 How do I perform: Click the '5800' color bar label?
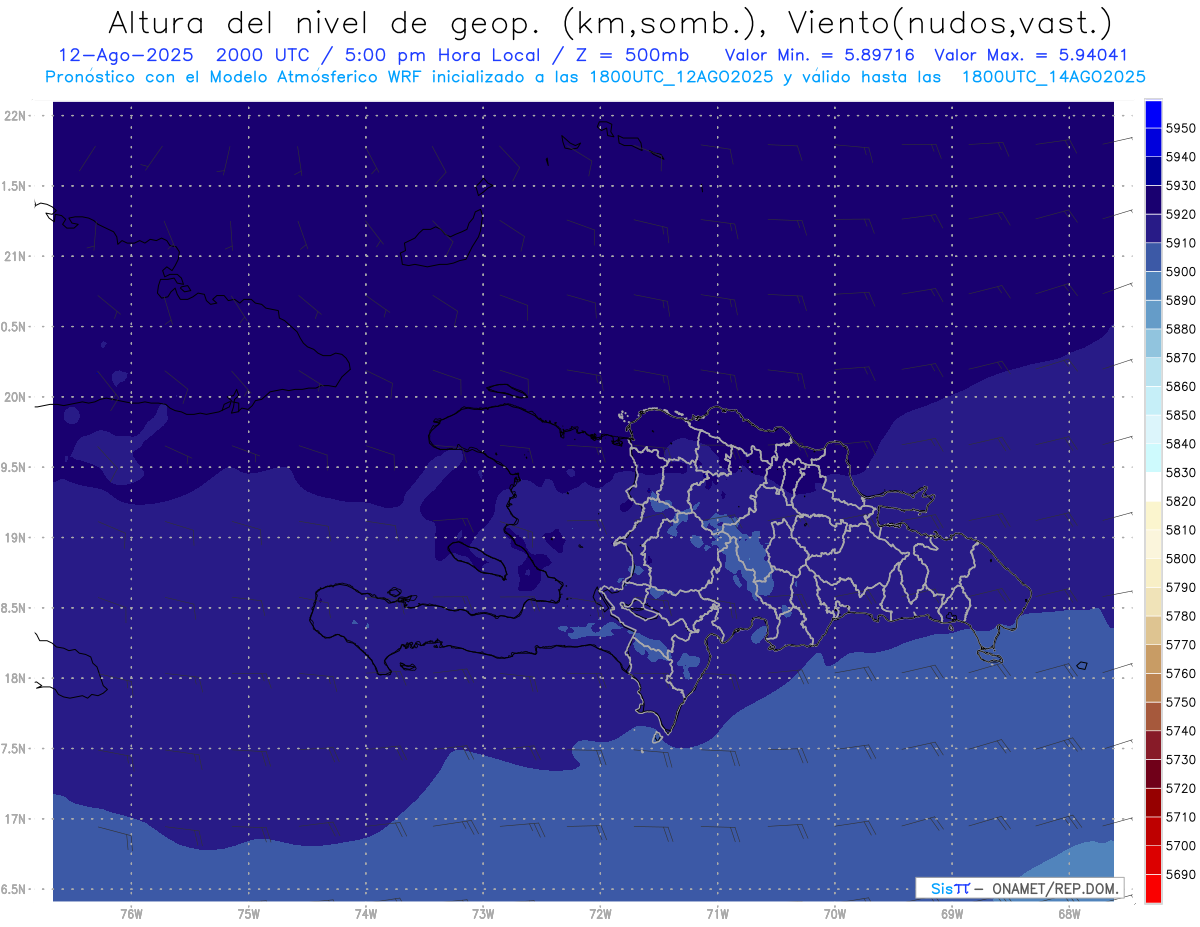[x=1180, y=559]
